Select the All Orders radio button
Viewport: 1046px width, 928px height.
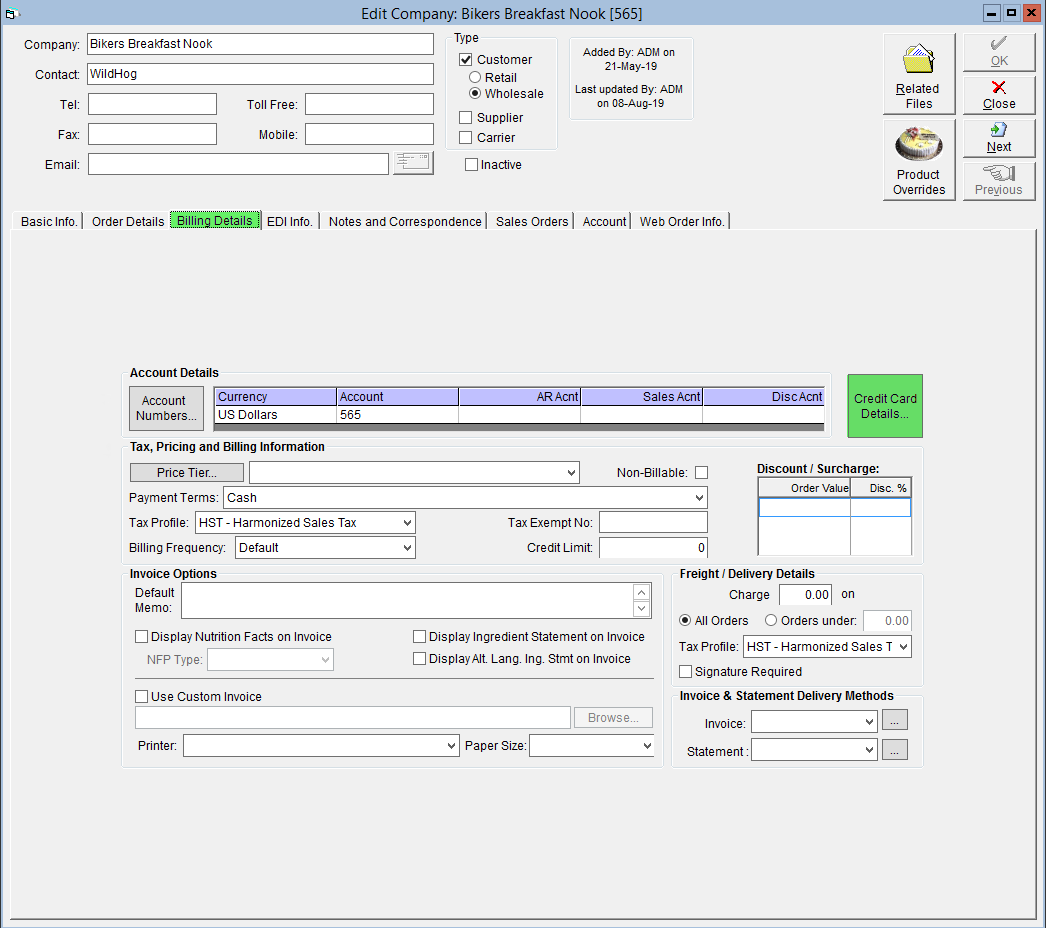pyautogui.click(x=685, y=620)
